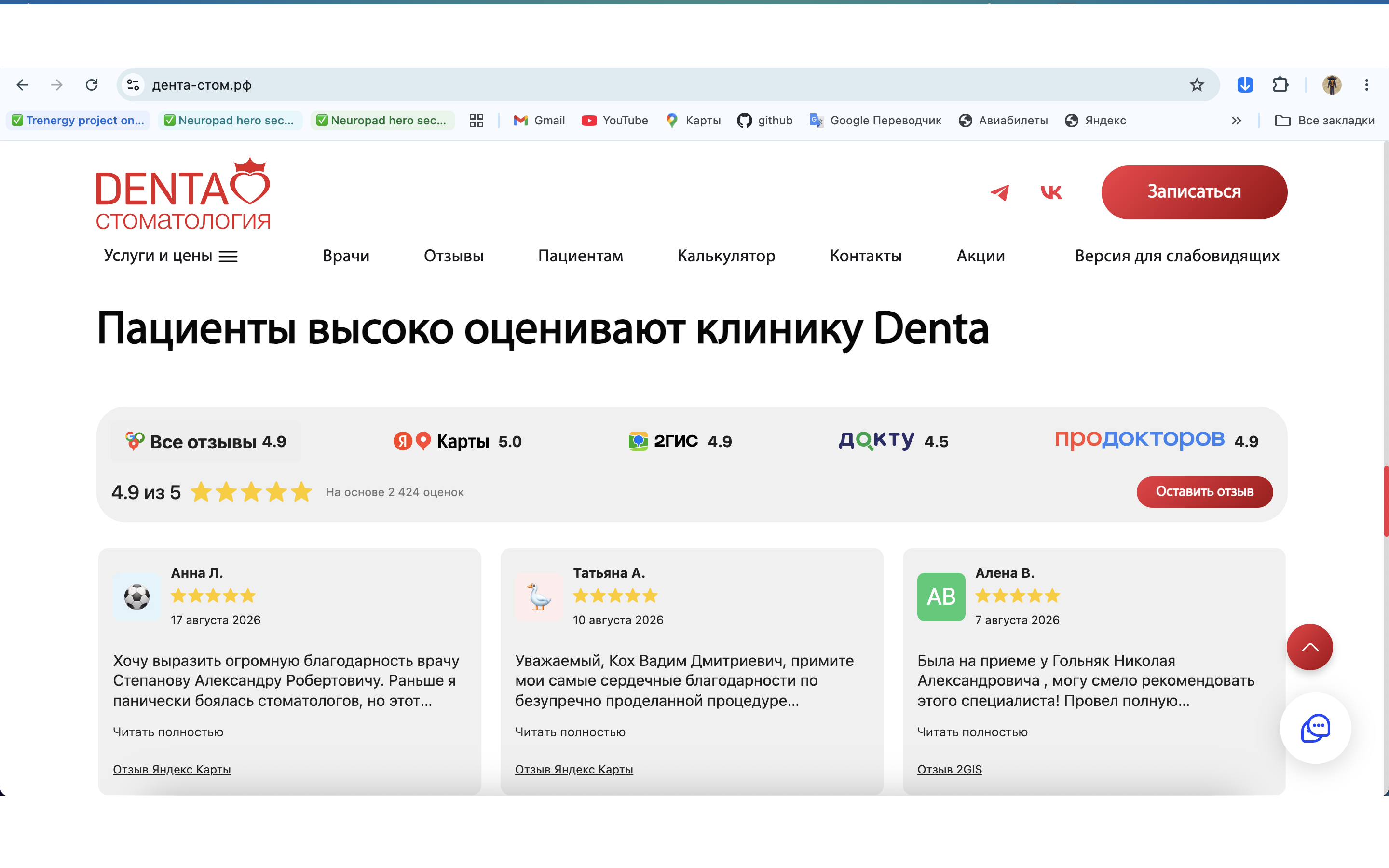Click the five-star rating next to 4.9 из 5

click(251, 492)
